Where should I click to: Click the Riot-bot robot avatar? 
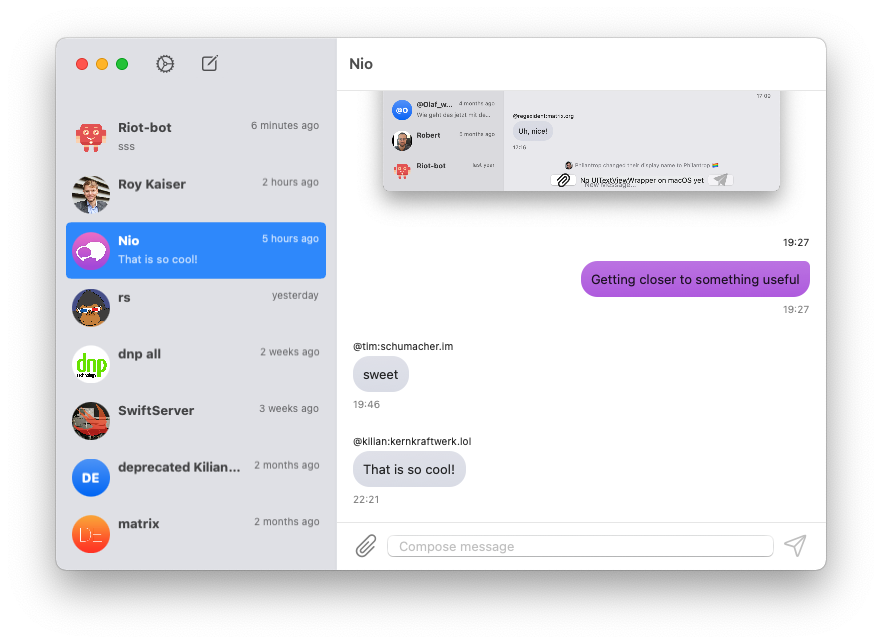point(91,136)
